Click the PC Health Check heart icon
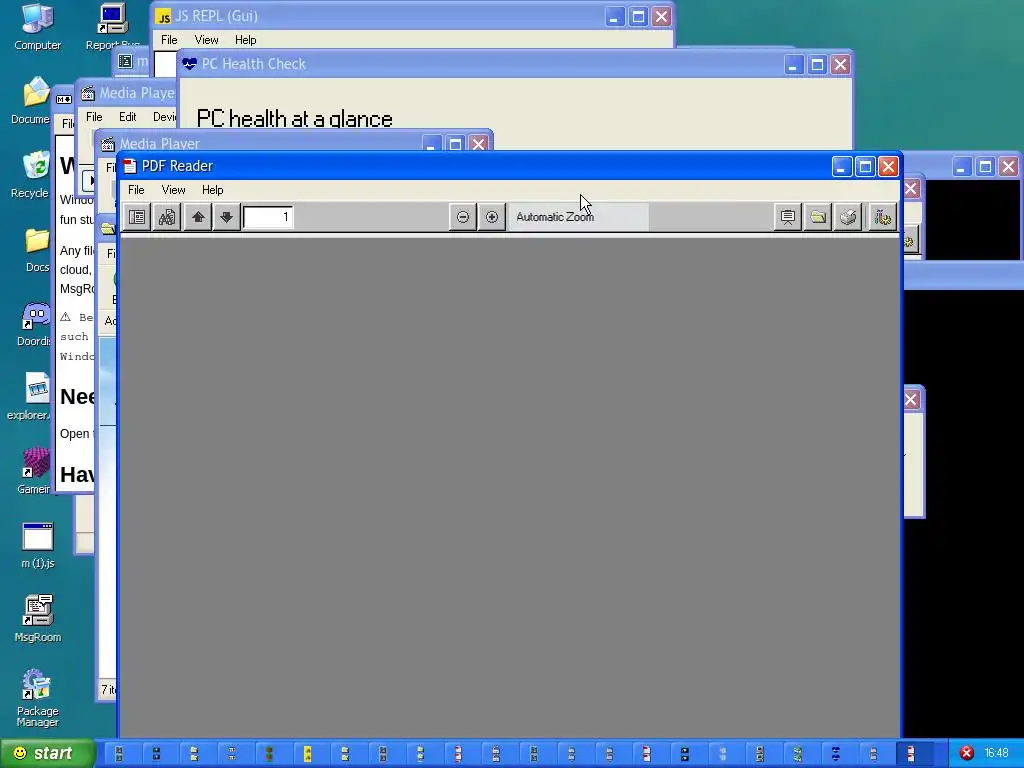 pos(189,64)
